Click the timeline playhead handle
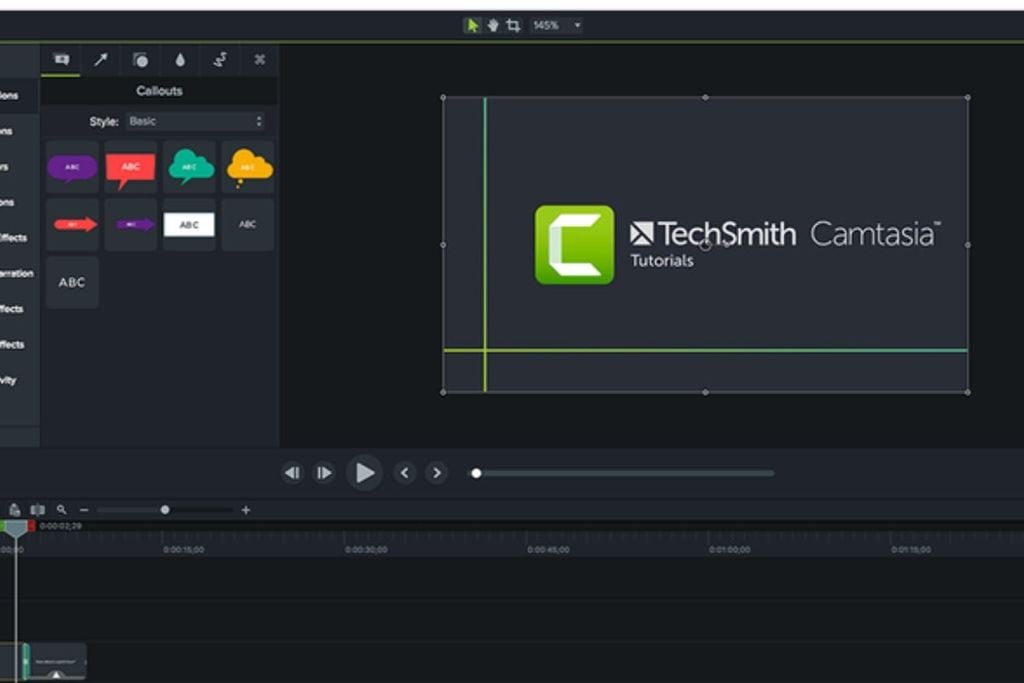Viewport: 1024px width, 683px height. coord(16,530)
